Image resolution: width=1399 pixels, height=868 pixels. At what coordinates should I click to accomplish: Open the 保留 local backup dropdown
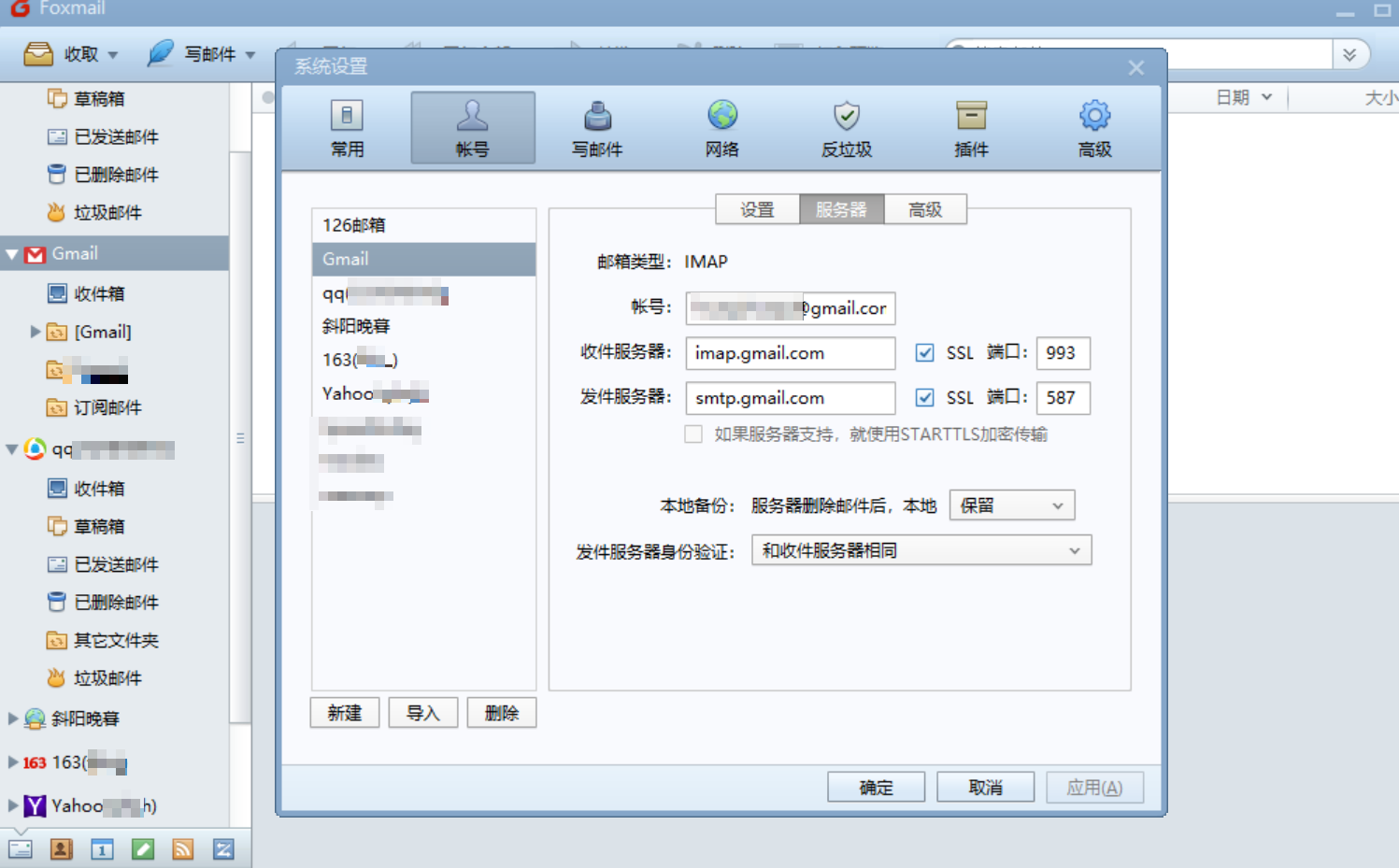[1012, 505]
